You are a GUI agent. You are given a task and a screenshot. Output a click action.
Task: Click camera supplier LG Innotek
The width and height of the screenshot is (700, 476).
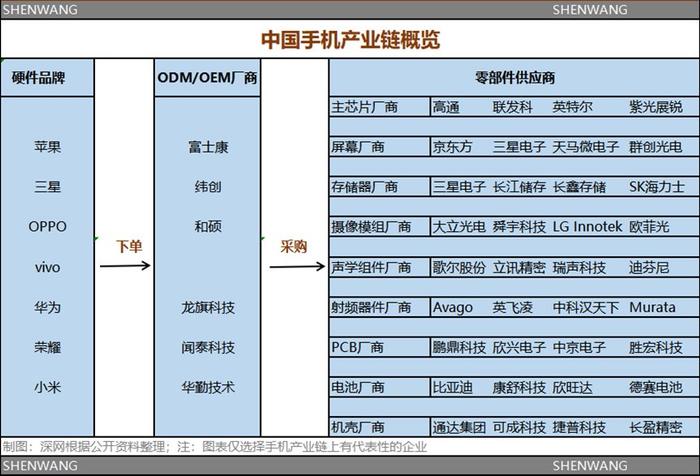pos(588,227)
